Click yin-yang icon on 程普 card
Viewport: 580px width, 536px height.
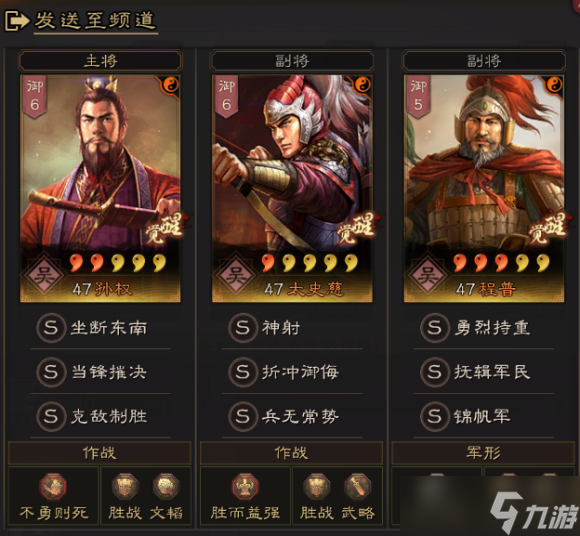coord(554,85)
